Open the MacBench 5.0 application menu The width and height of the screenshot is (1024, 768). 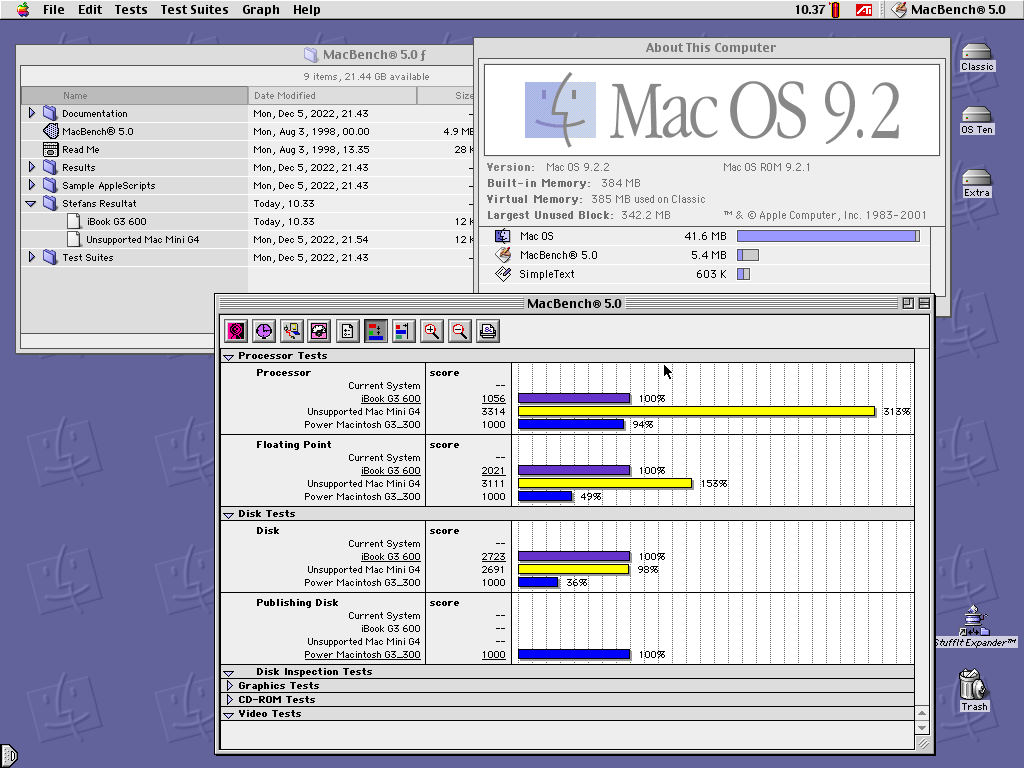pos(949,10)
